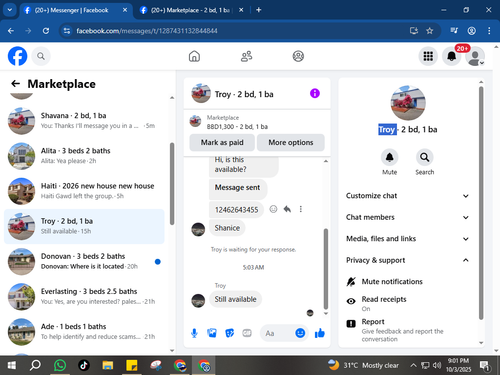Open Ade - 1 beds 1 baths chat
Screen dimensions: 500x375
tap(84, 332)
